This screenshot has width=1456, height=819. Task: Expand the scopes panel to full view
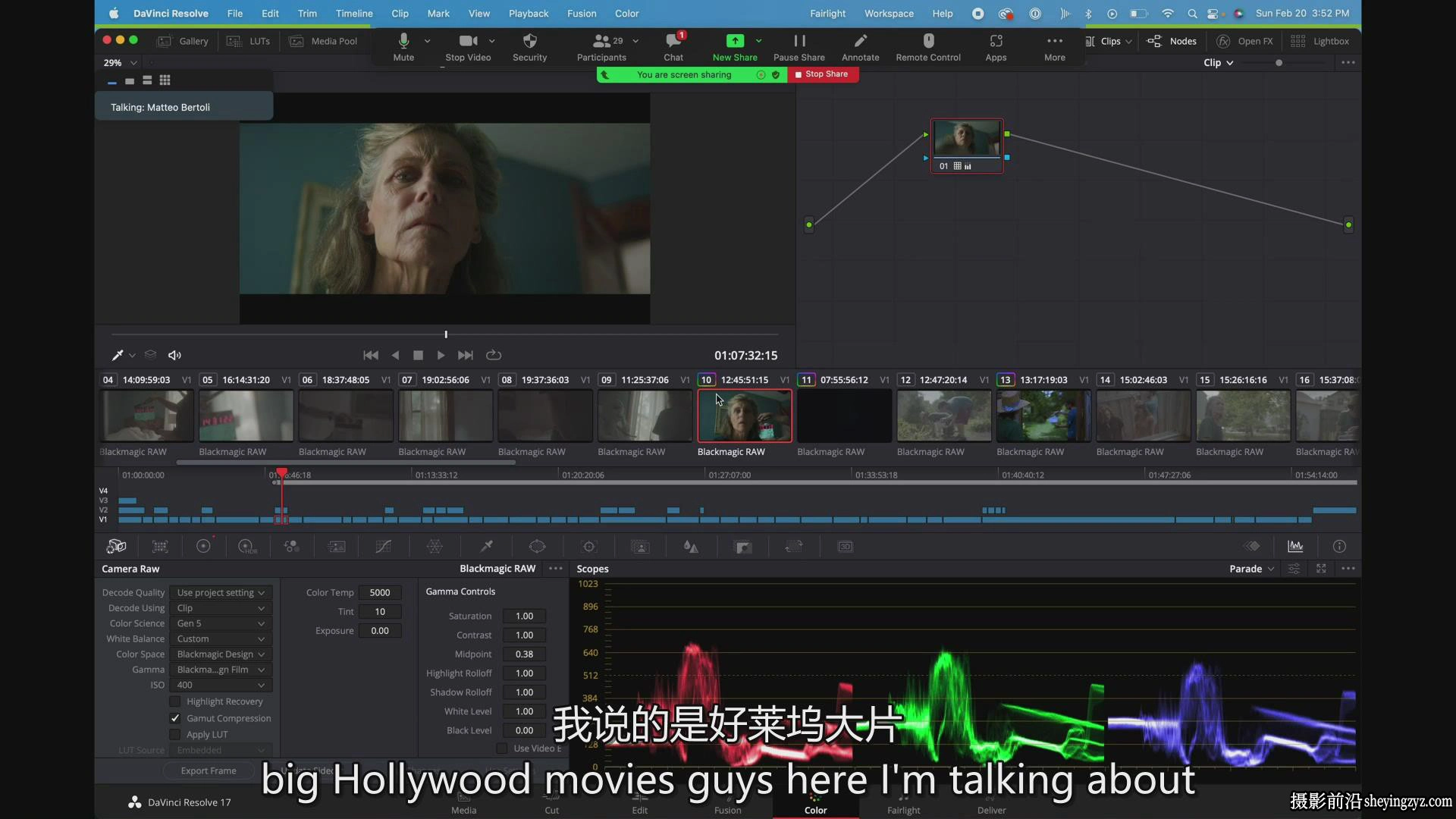pos(1321,569)
